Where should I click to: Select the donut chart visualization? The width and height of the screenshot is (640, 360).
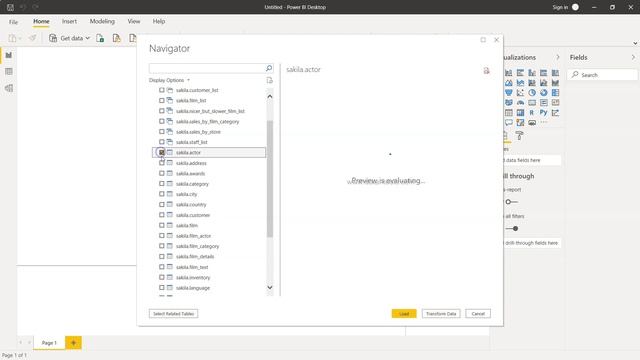click(x=544, y=93)
